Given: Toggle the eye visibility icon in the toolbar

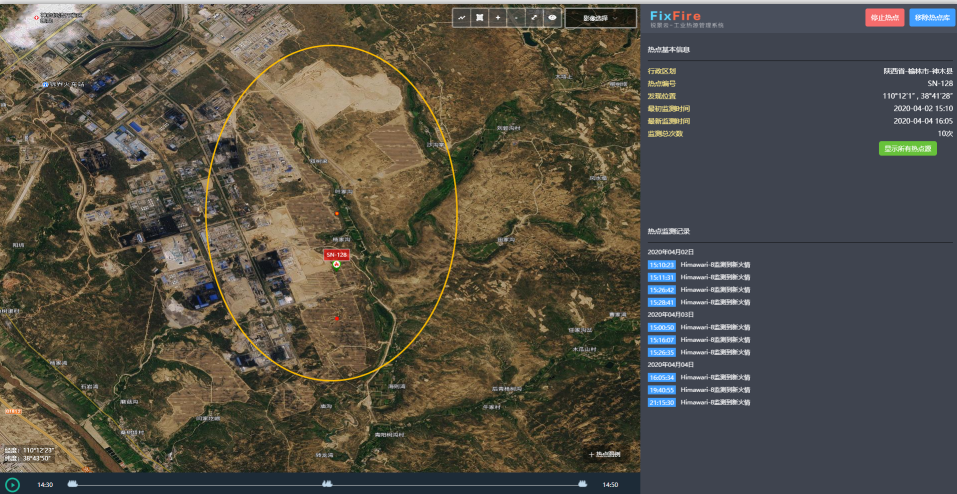Looking at the screenshot, I should pyautogui.click(x=551, y=18).
